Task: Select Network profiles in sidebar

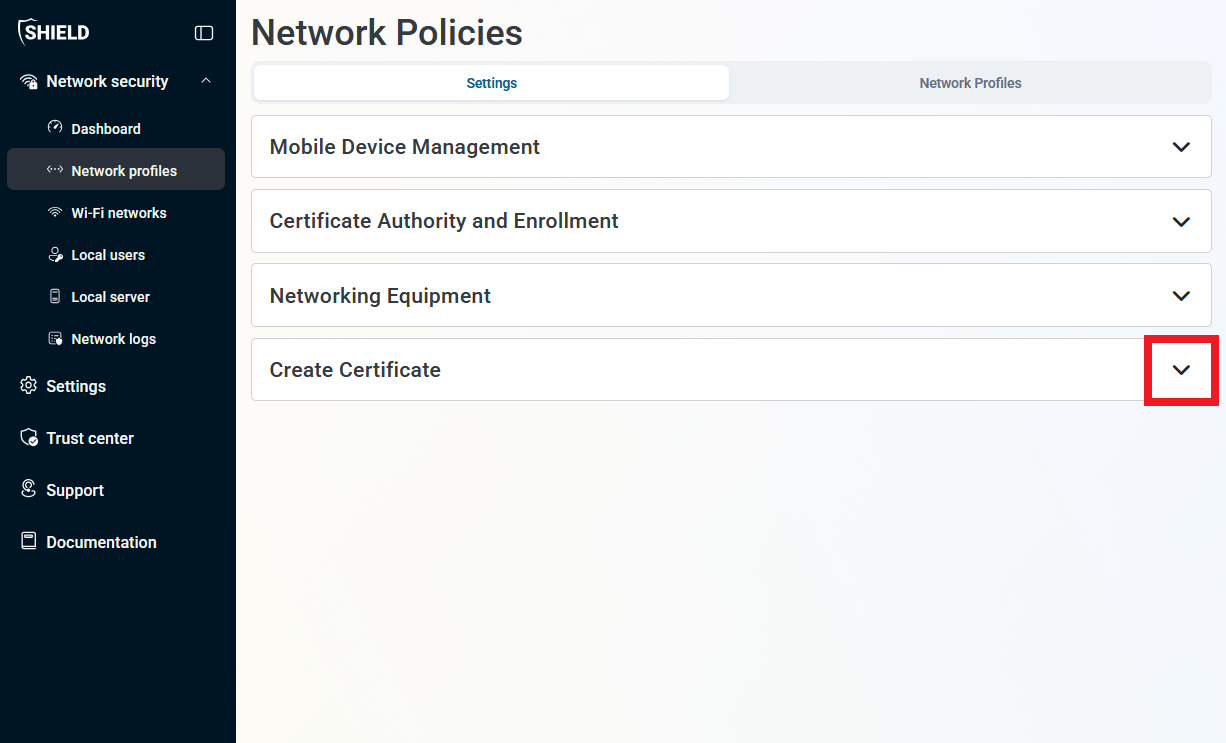Action: [116, 169]
